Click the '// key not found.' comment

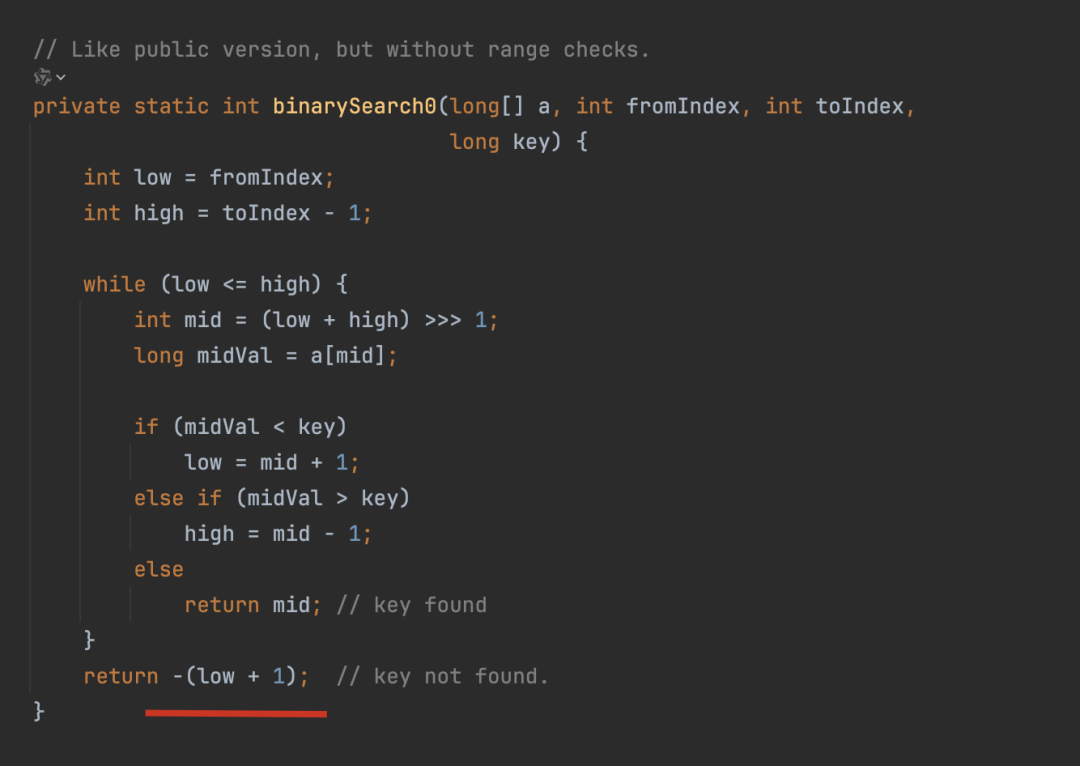tap(442, 676)
